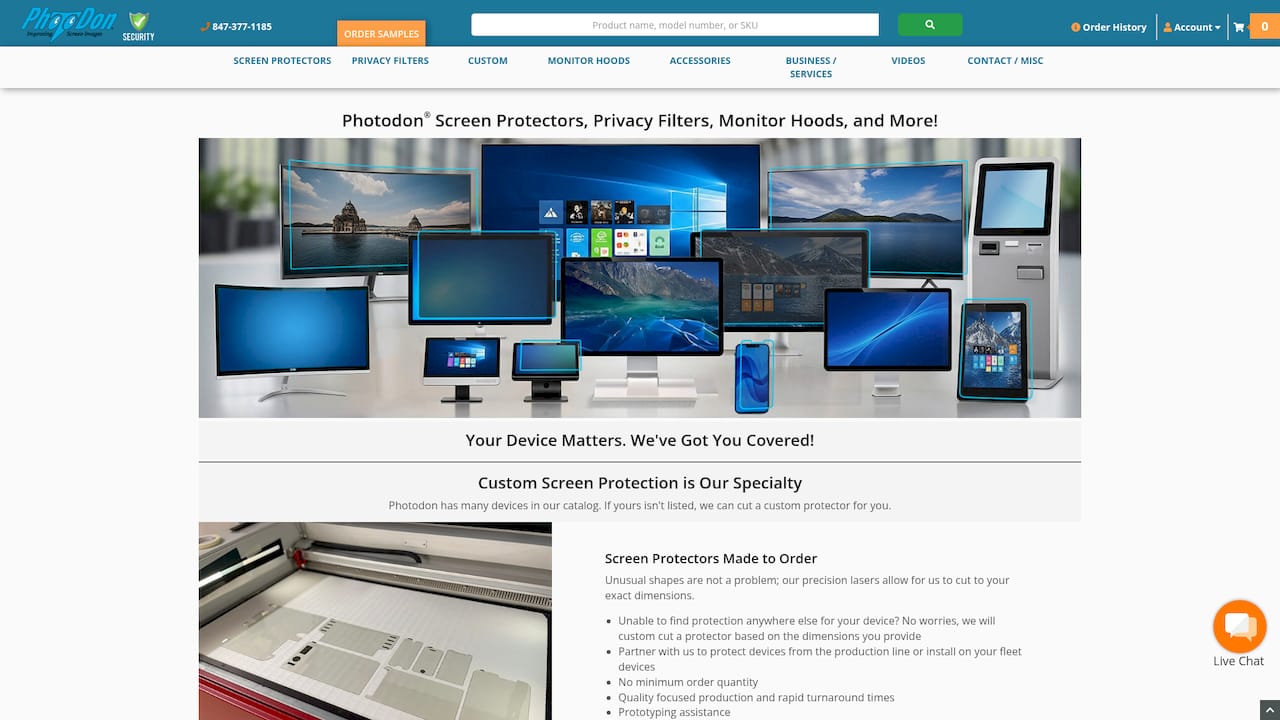Click the Photodon logo
The image size is (1280, 720).
point(69,22)
